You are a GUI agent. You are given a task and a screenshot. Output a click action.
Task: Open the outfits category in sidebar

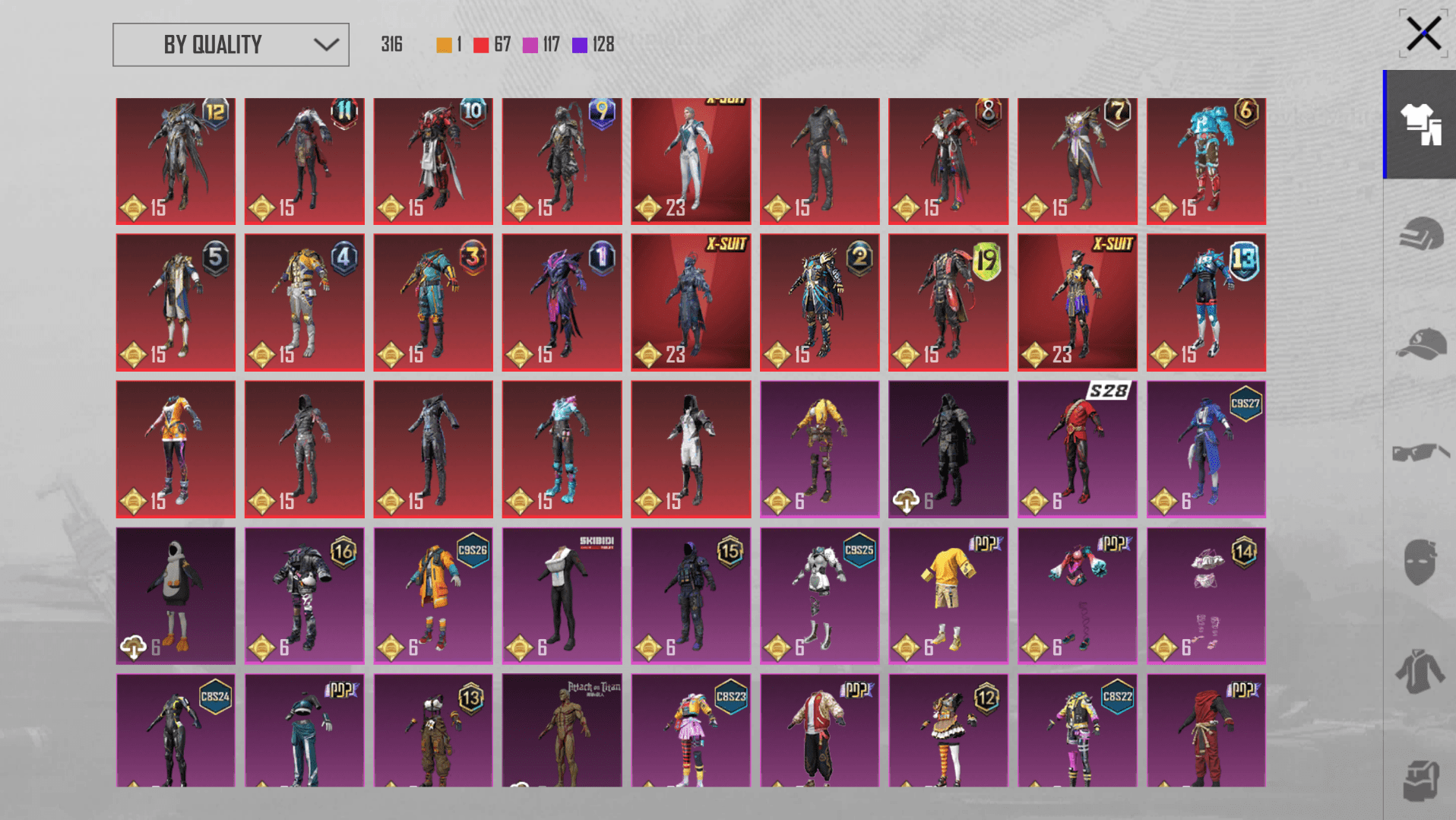point(1420,125)
